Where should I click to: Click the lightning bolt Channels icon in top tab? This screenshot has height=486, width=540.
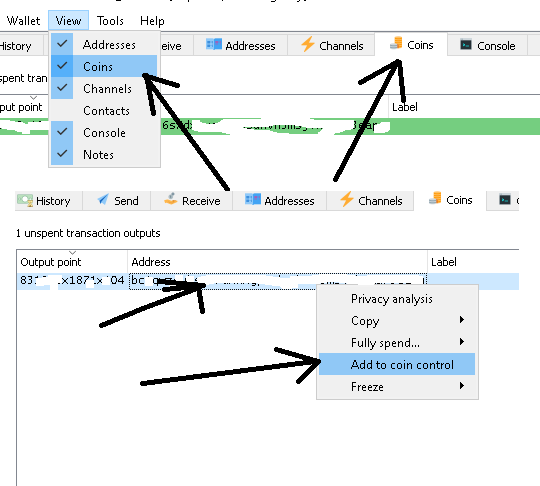pos(308,44)
